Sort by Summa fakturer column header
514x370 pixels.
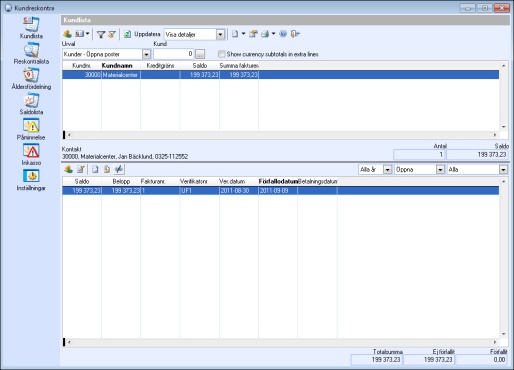(239, 66)
